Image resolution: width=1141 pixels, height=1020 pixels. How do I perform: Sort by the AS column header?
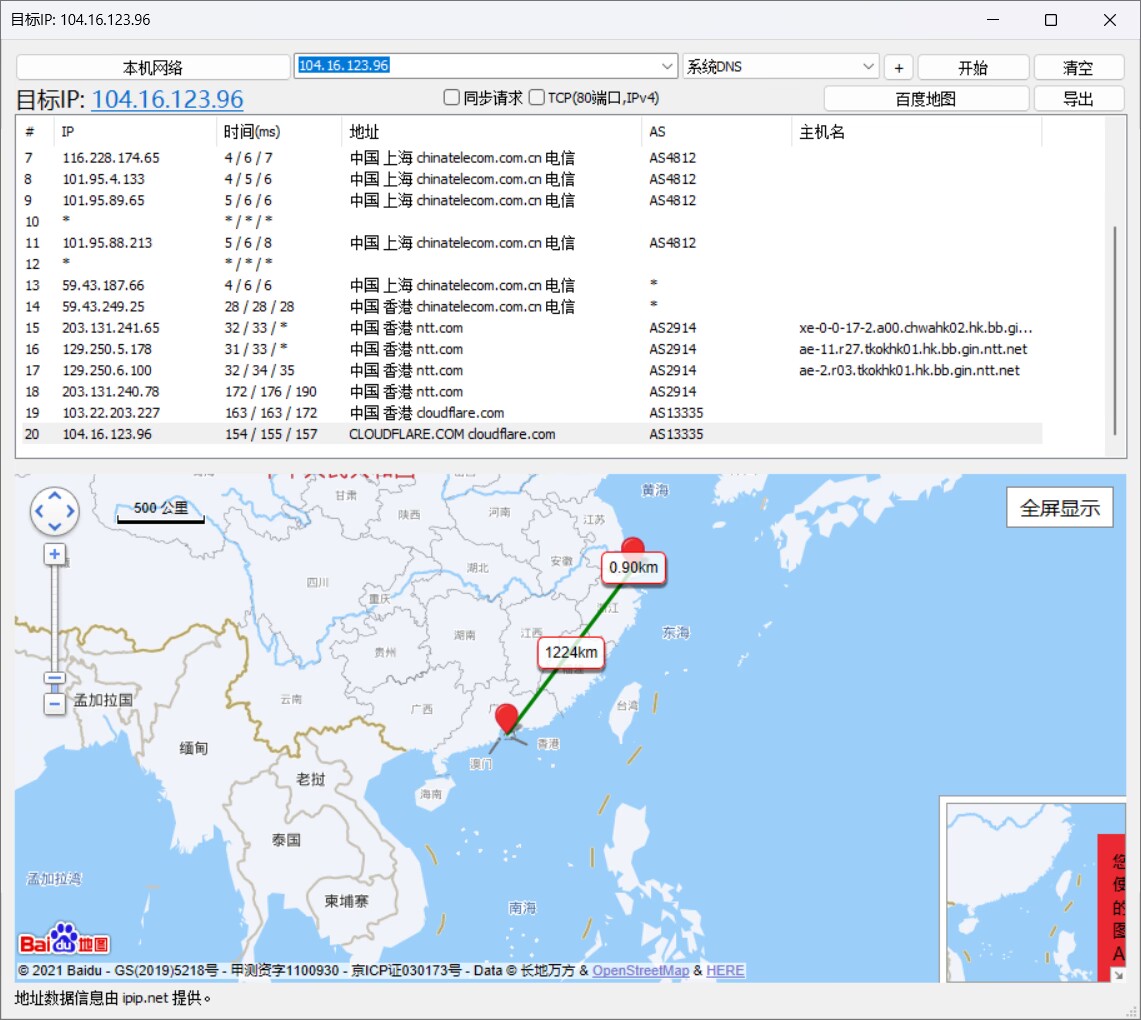(x=657, y=132)
